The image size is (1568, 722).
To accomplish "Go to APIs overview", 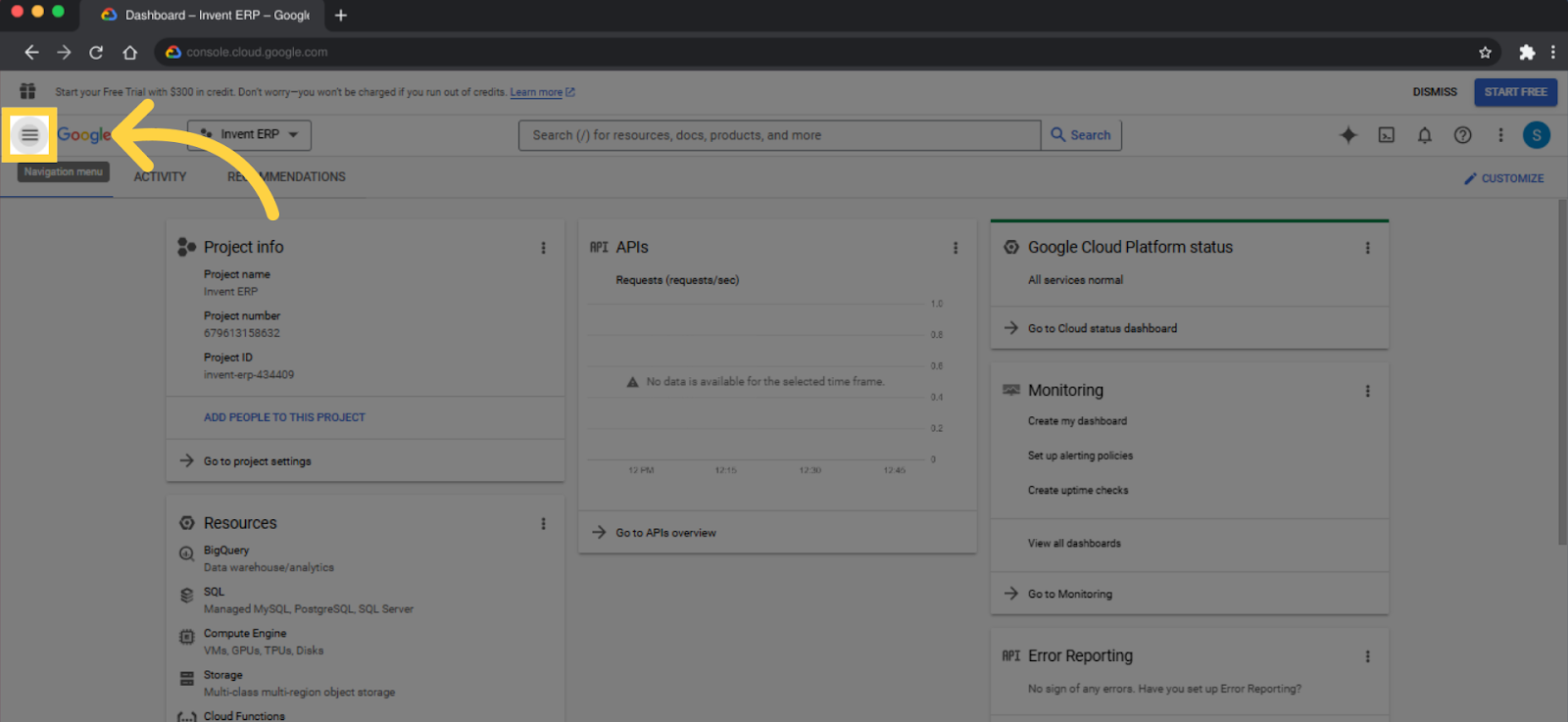I will tap(665, 533).
